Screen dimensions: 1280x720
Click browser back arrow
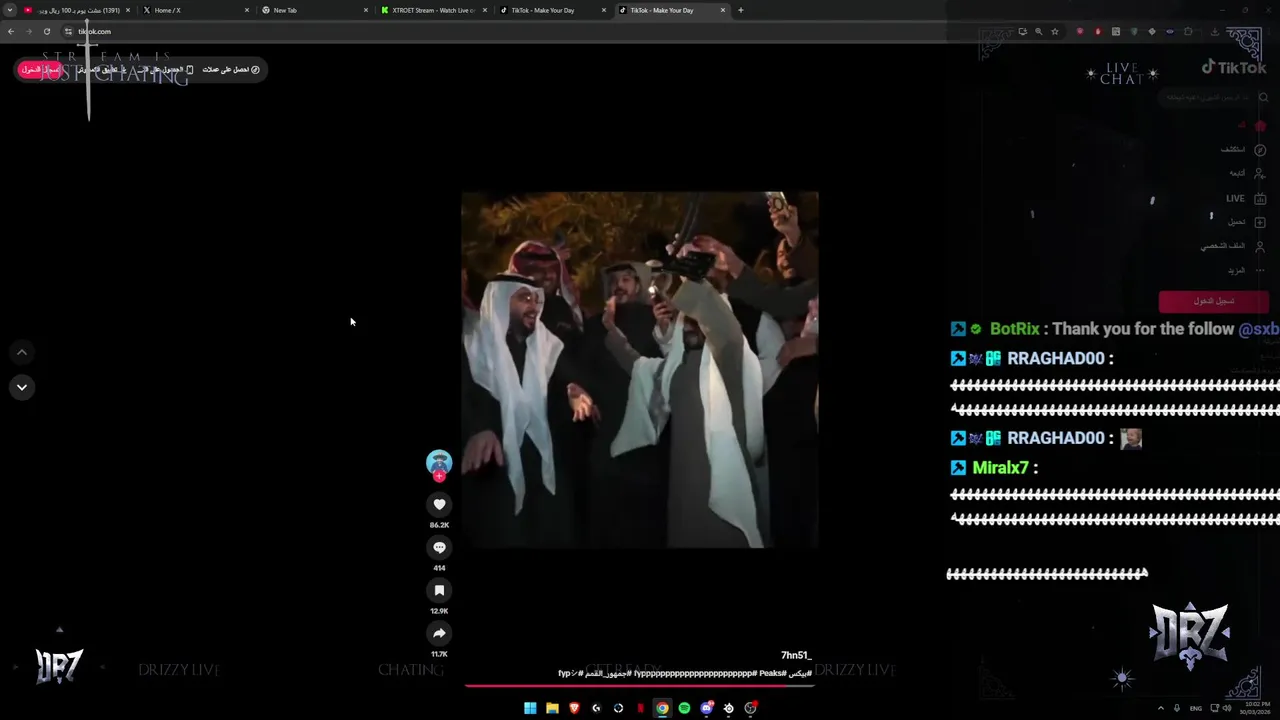[x=11, y=31]
